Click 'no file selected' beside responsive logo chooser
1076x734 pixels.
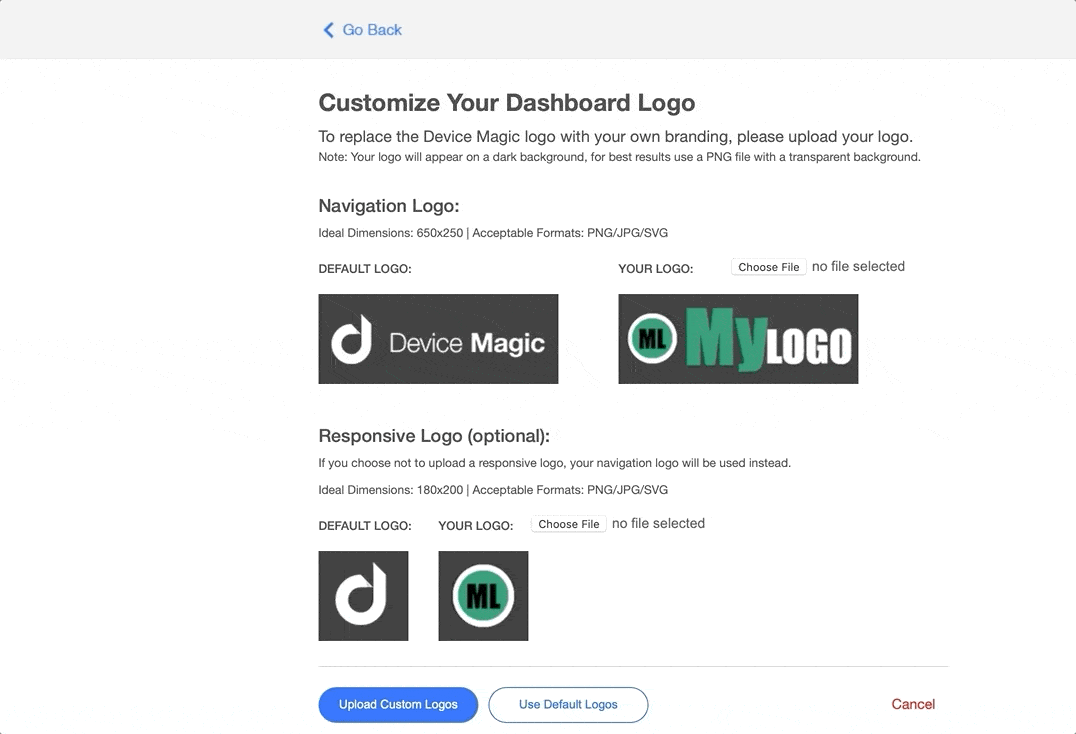click(658, 523)
